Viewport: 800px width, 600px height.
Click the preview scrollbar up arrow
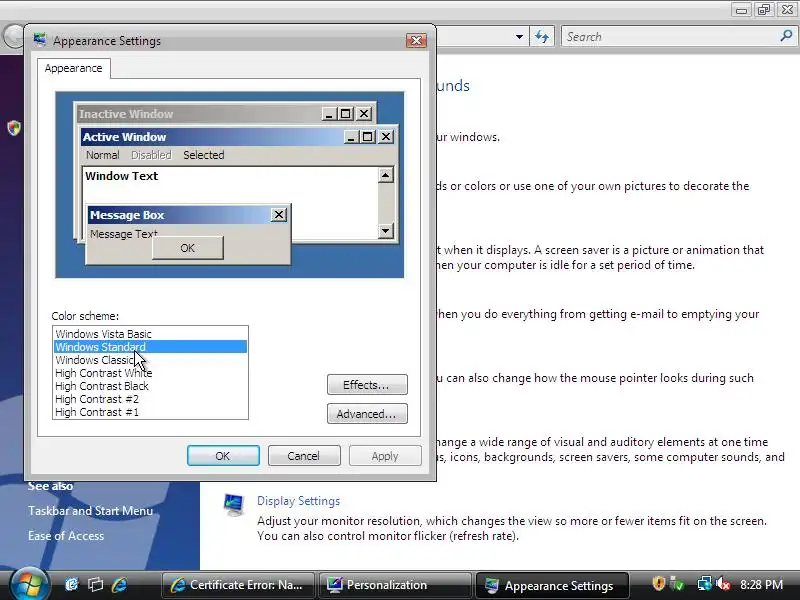click(386, 176)
